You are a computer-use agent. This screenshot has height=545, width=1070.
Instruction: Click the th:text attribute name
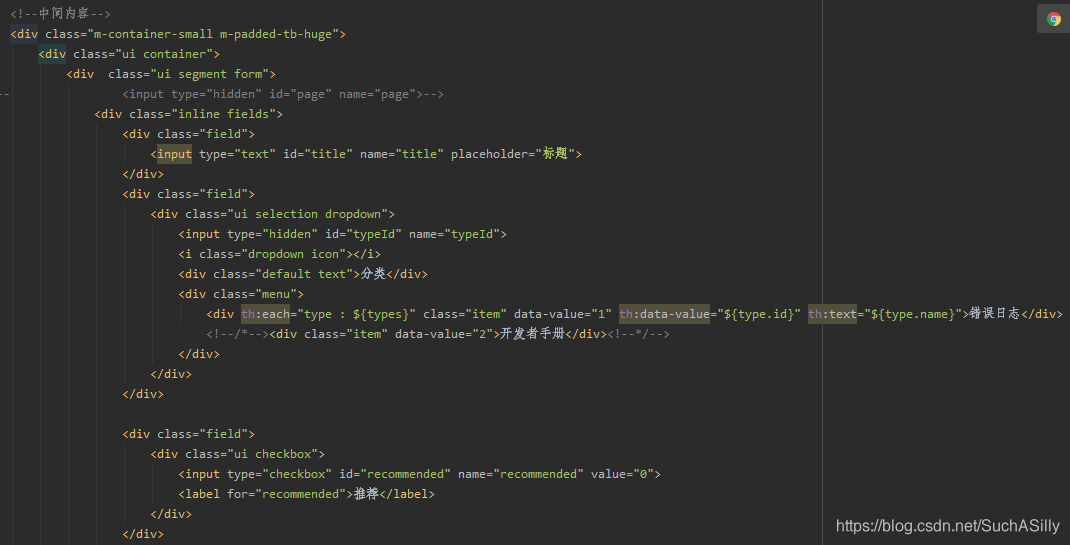(833, 314)
